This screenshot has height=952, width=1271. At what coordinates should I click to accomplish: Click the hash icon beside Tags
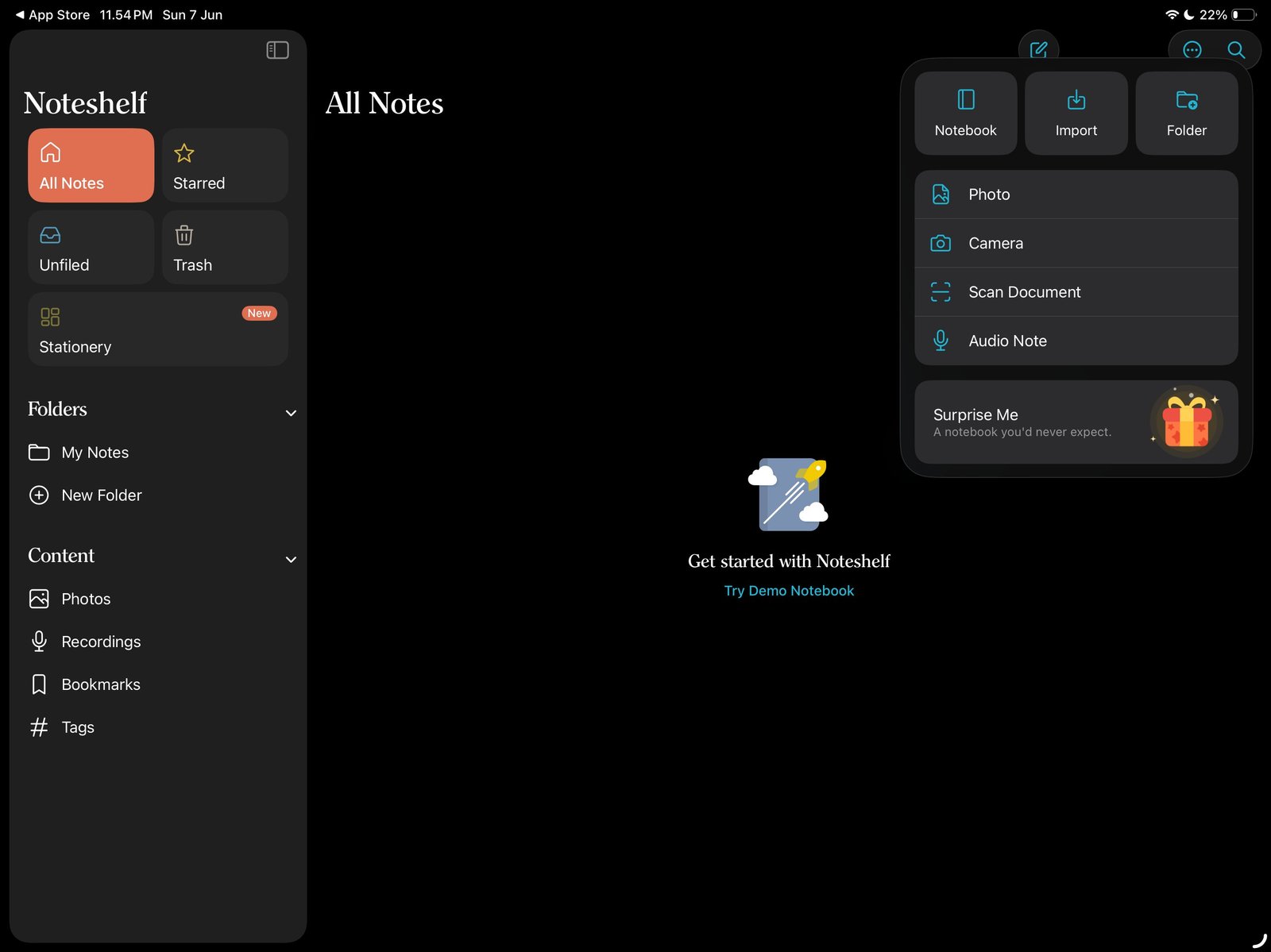coord(39,727)
